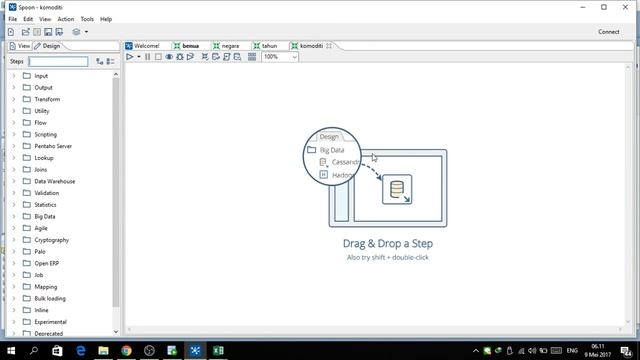
Task: Open the Help menu
Action: pyautogui.click(x=106, y=19)
